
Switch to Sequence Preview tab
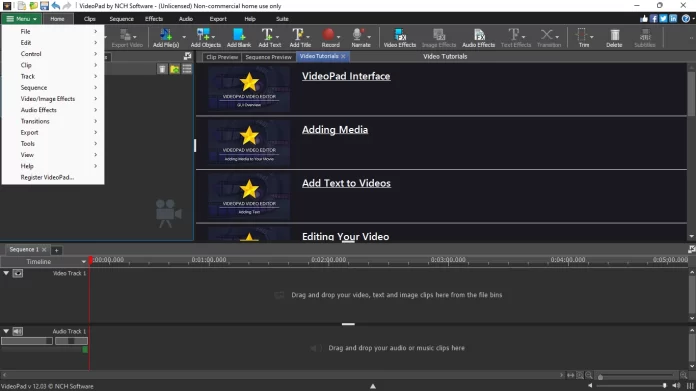[268, 57]
